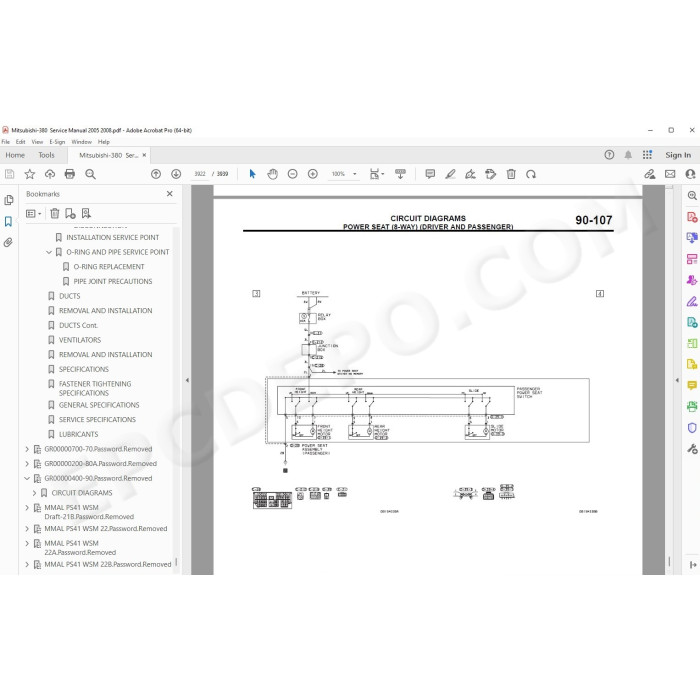Viewport: 700px width, 700px height.
Task: Zoom out with minus icon
Action: [x=292, y=174]
